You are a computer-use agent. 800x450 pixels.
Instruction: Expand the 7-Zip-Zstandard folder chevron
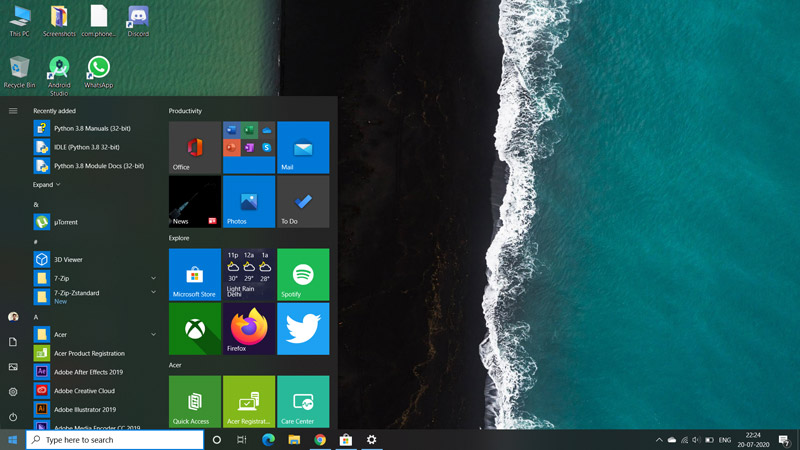coord(153,292)
